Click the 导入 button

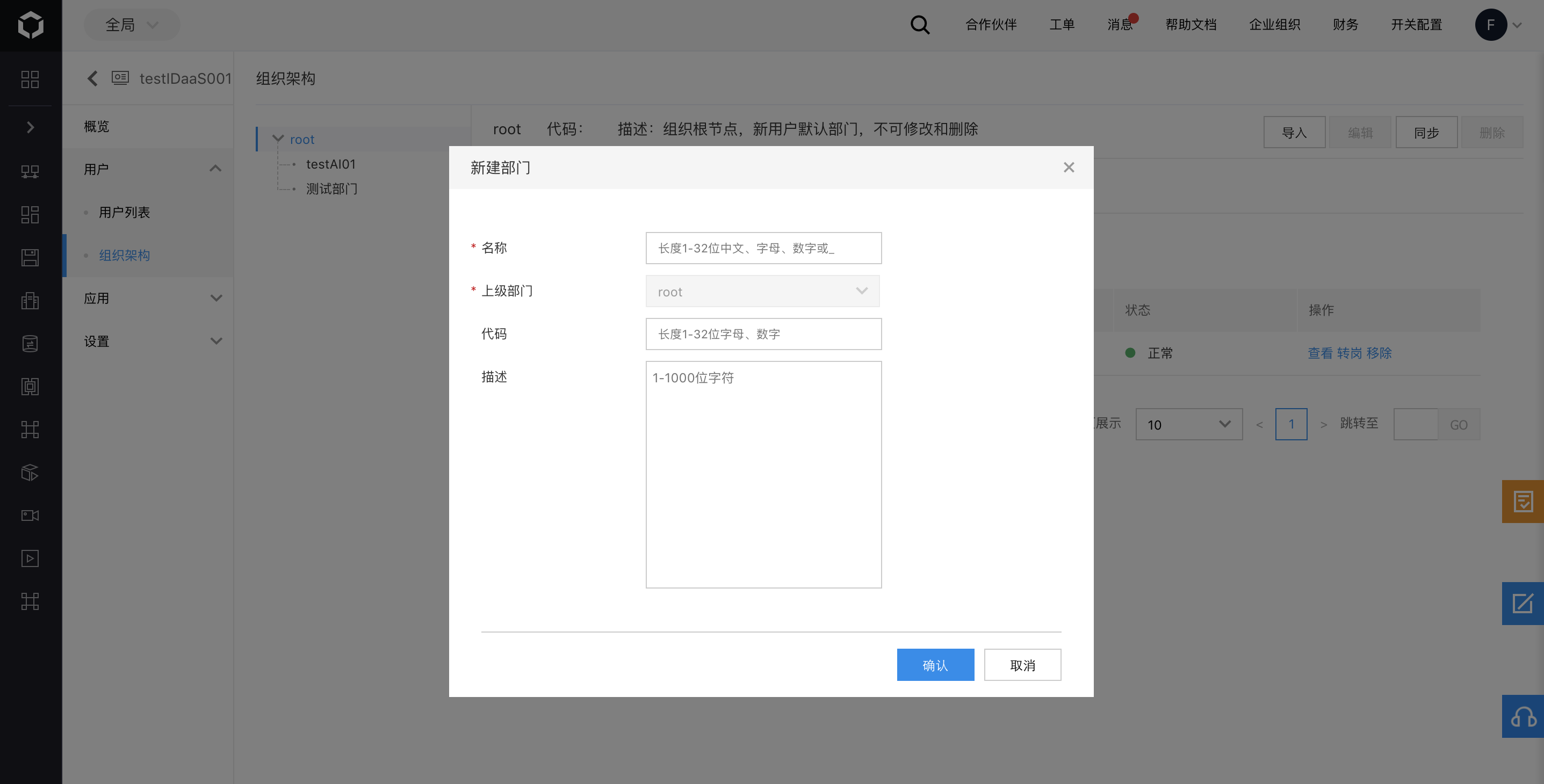click(1294, 132)
